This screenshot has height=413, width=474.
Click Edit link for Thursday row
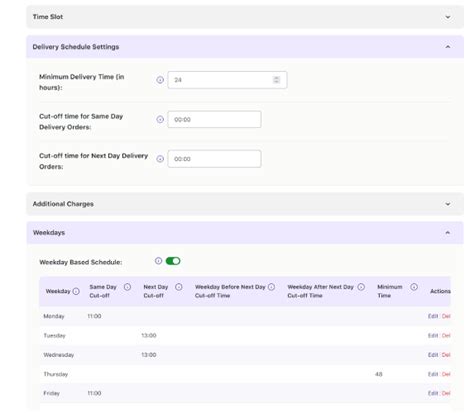[433, 374]
